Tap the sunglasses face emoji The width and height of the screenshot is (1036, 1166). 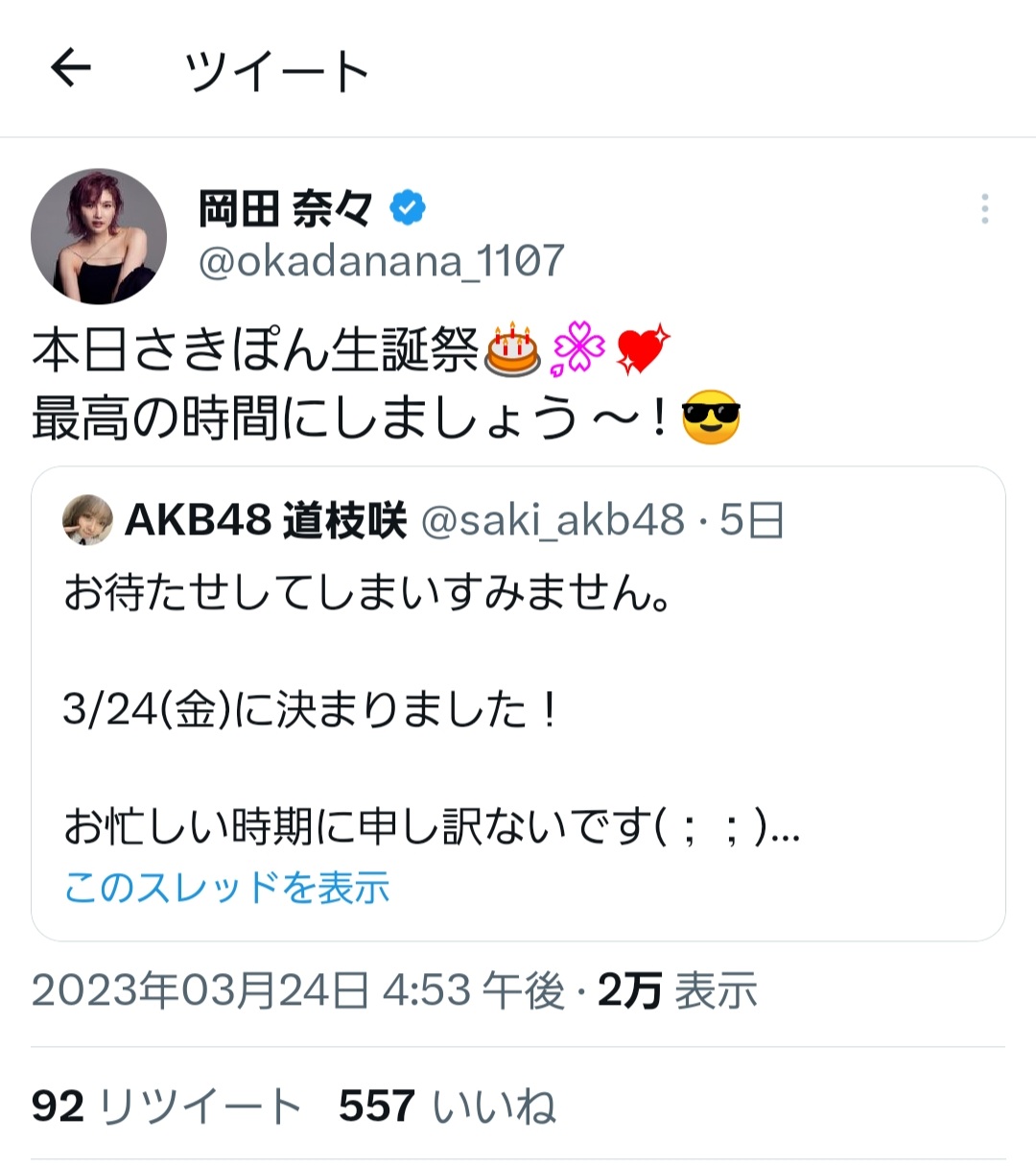click(710, 419)
